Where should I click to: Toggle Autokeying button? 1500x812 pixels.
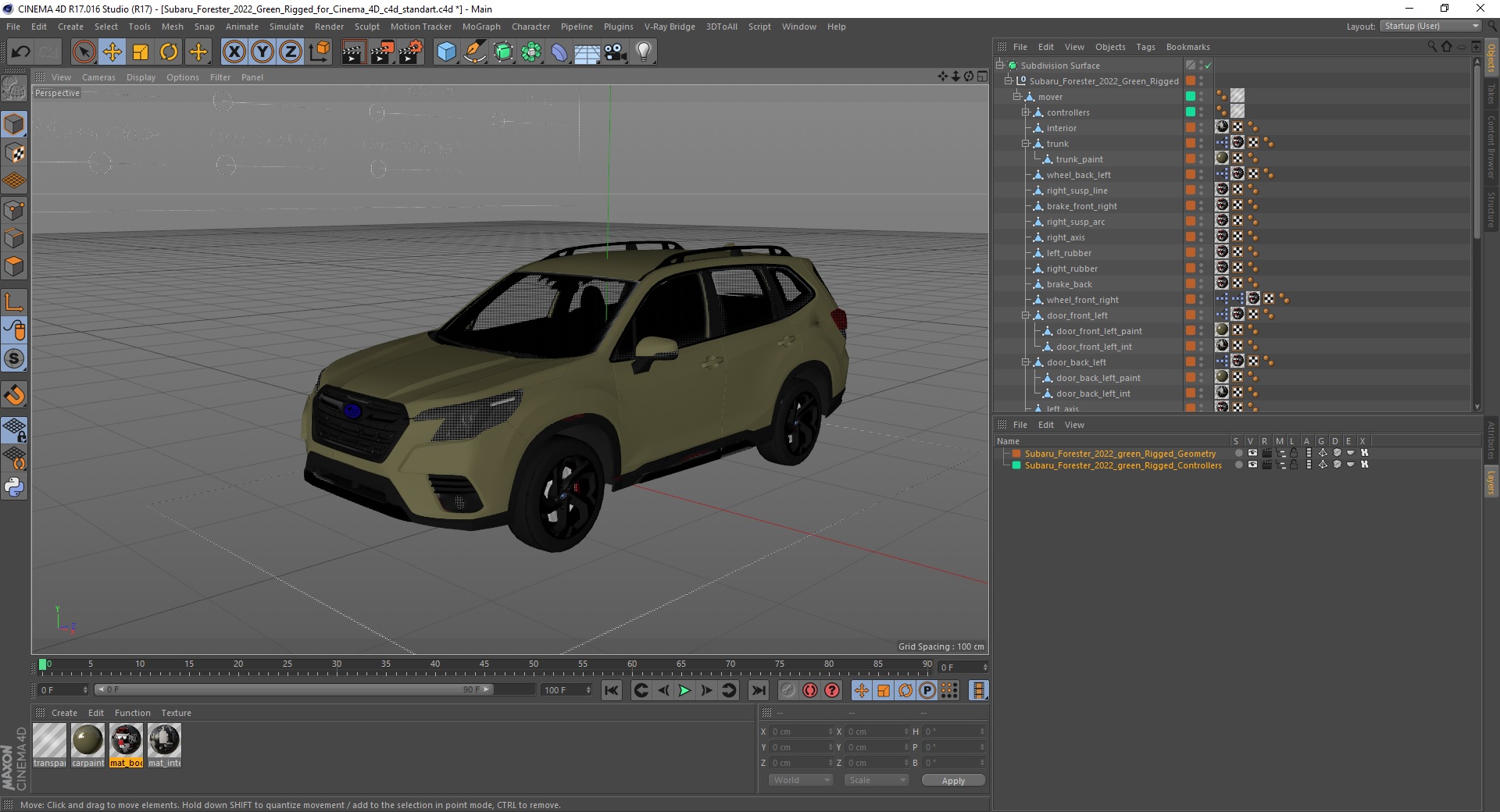810,690
